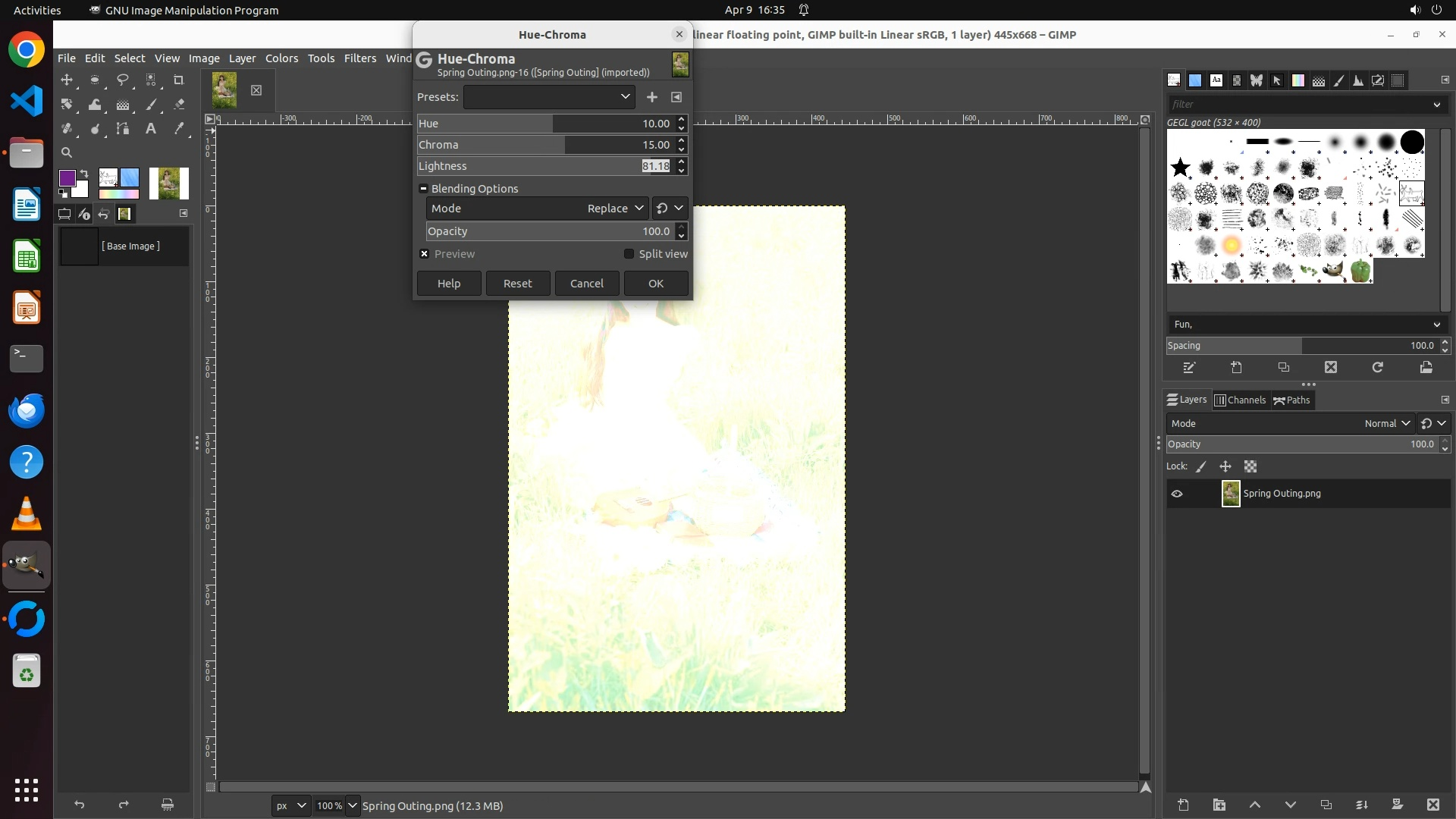Click the new layer icon in the Layers panel
This screenshot has height=819, width=1456.
tap(1183, 805)
